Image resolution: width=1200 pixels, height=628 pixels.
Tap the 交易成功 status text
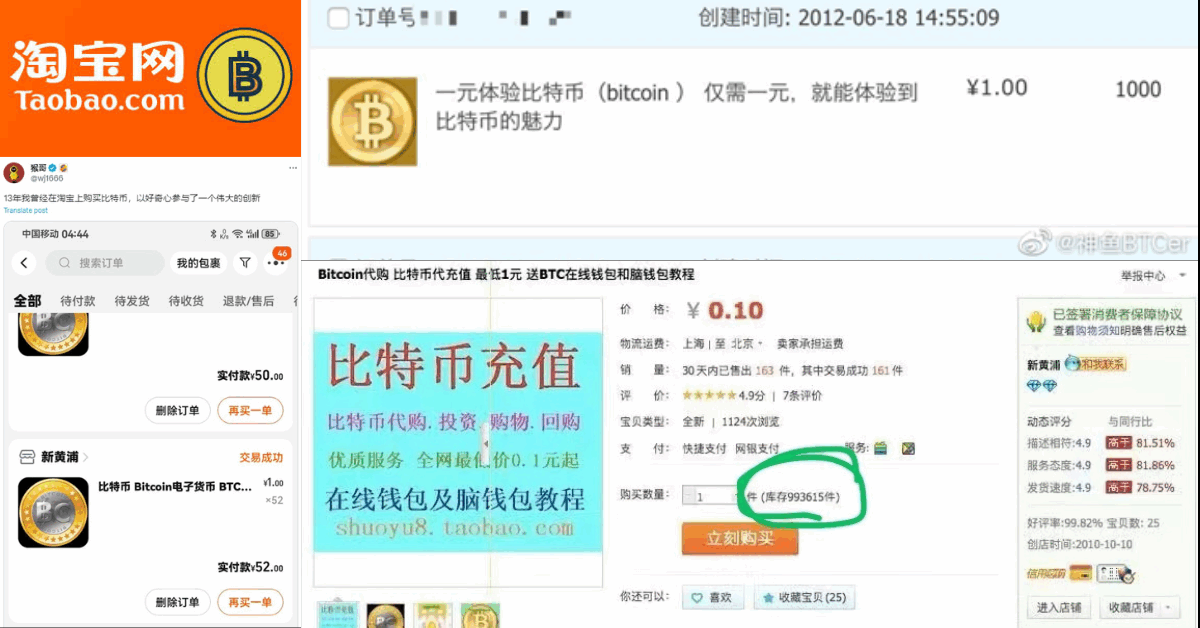pos(261,457)
